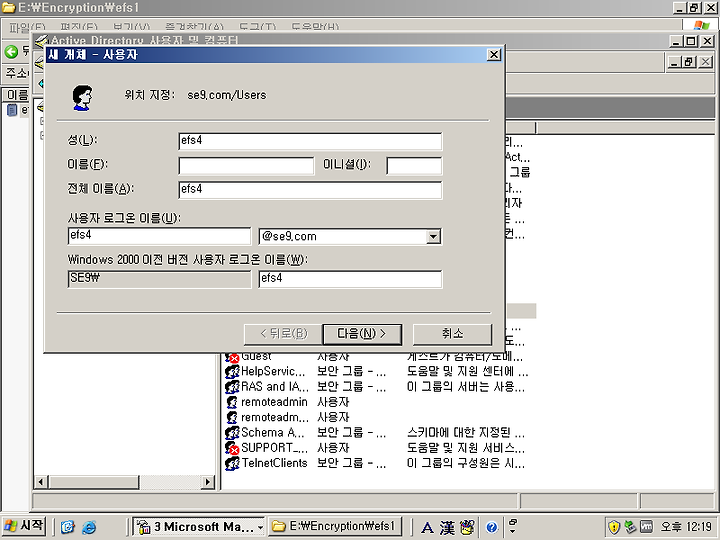Click the 이름(F) first name field

[x=246, y=166]
